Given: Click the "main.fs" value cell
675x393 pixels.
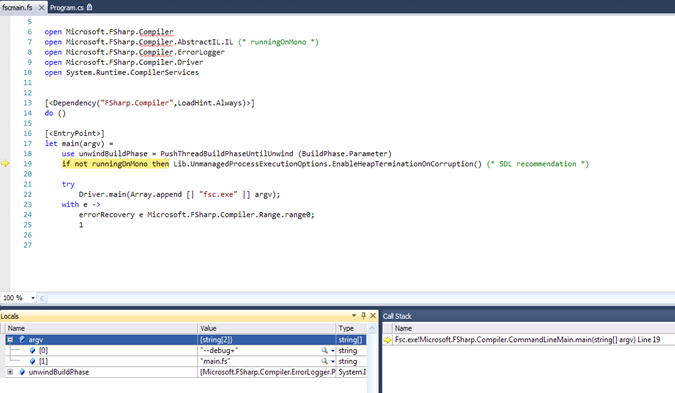Looking at the screenshot, I should coord(266,361).
